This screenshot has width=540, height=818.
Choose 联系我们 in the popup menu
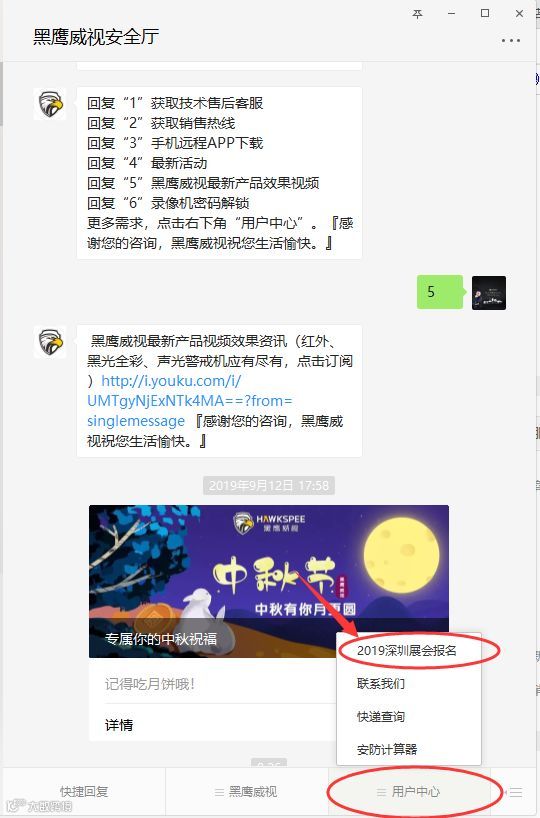(381, 683)
